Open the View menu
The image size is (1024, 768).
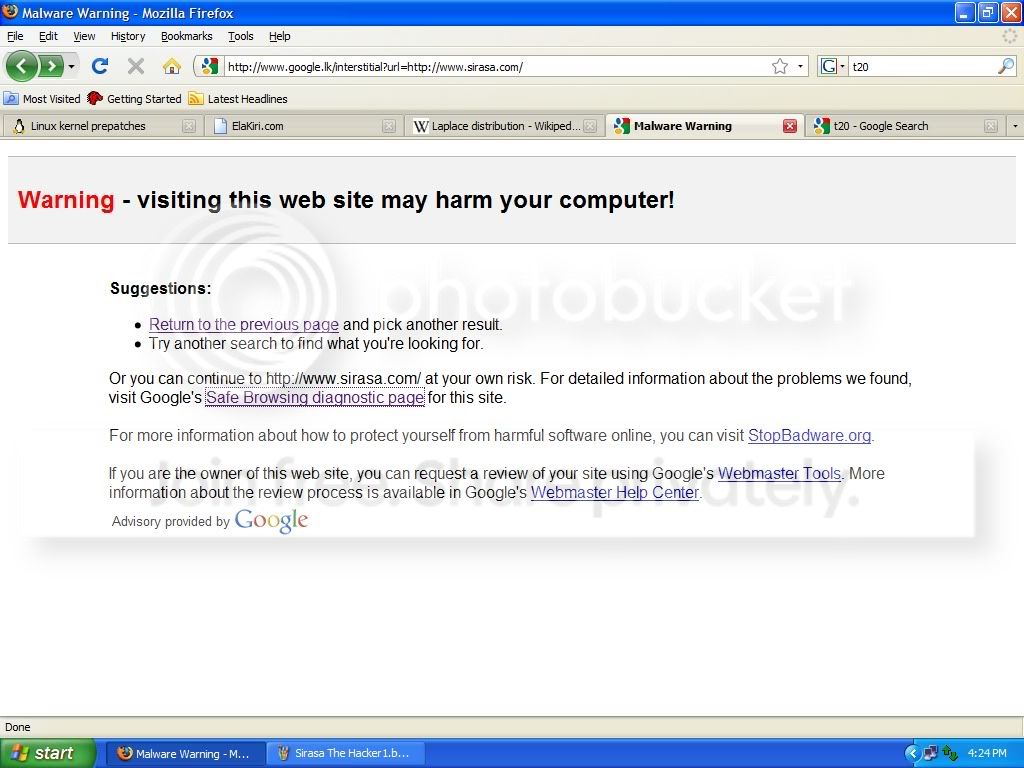84,36
